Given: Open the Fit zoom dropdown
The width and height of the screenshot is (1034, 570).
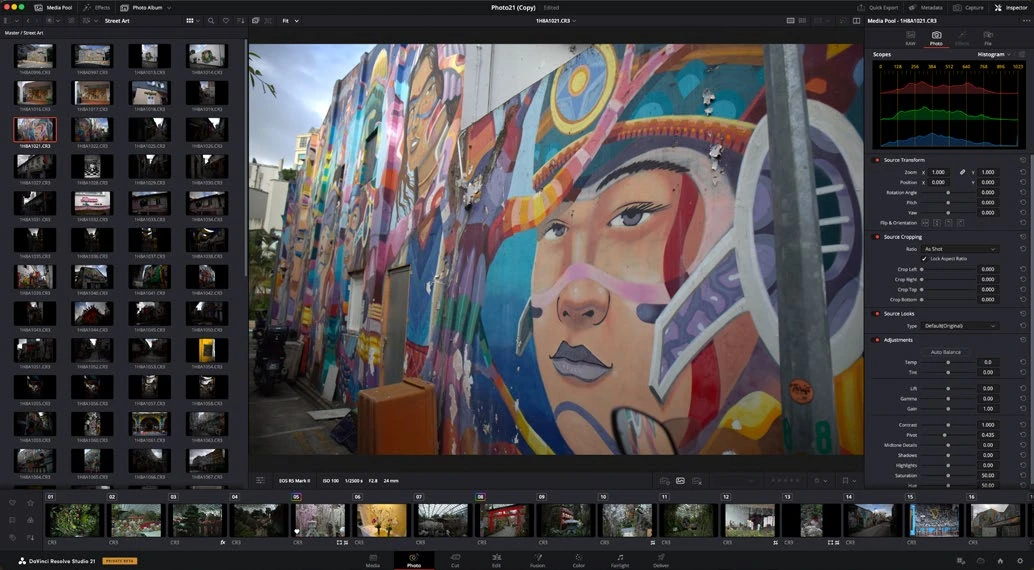Looking at the screenshot, I should 290,20.
